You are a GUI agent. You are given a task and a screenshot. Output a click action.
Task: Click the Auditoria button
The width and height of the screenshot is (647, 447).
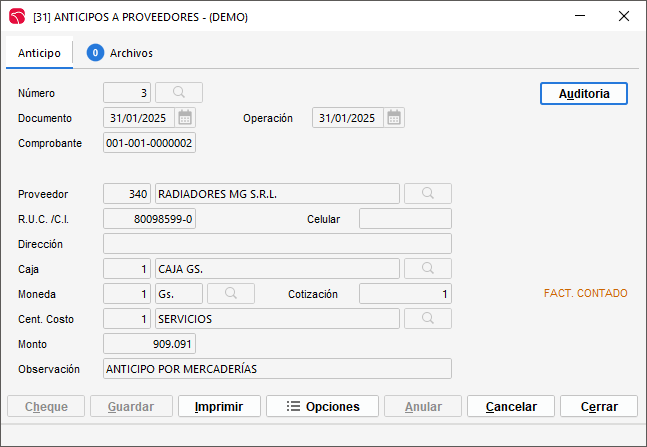click(584, 93)
